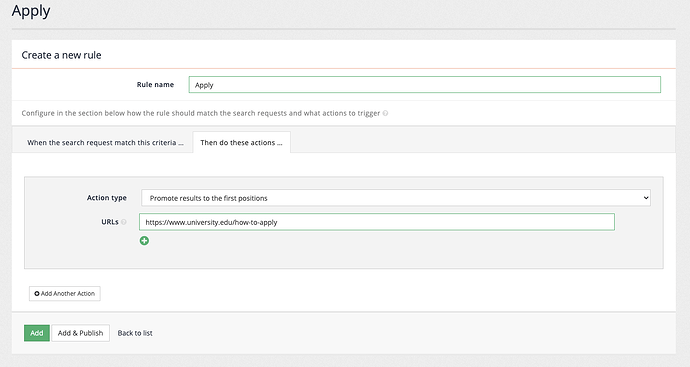Open the Action type dropdown

(x=396, y=198)
